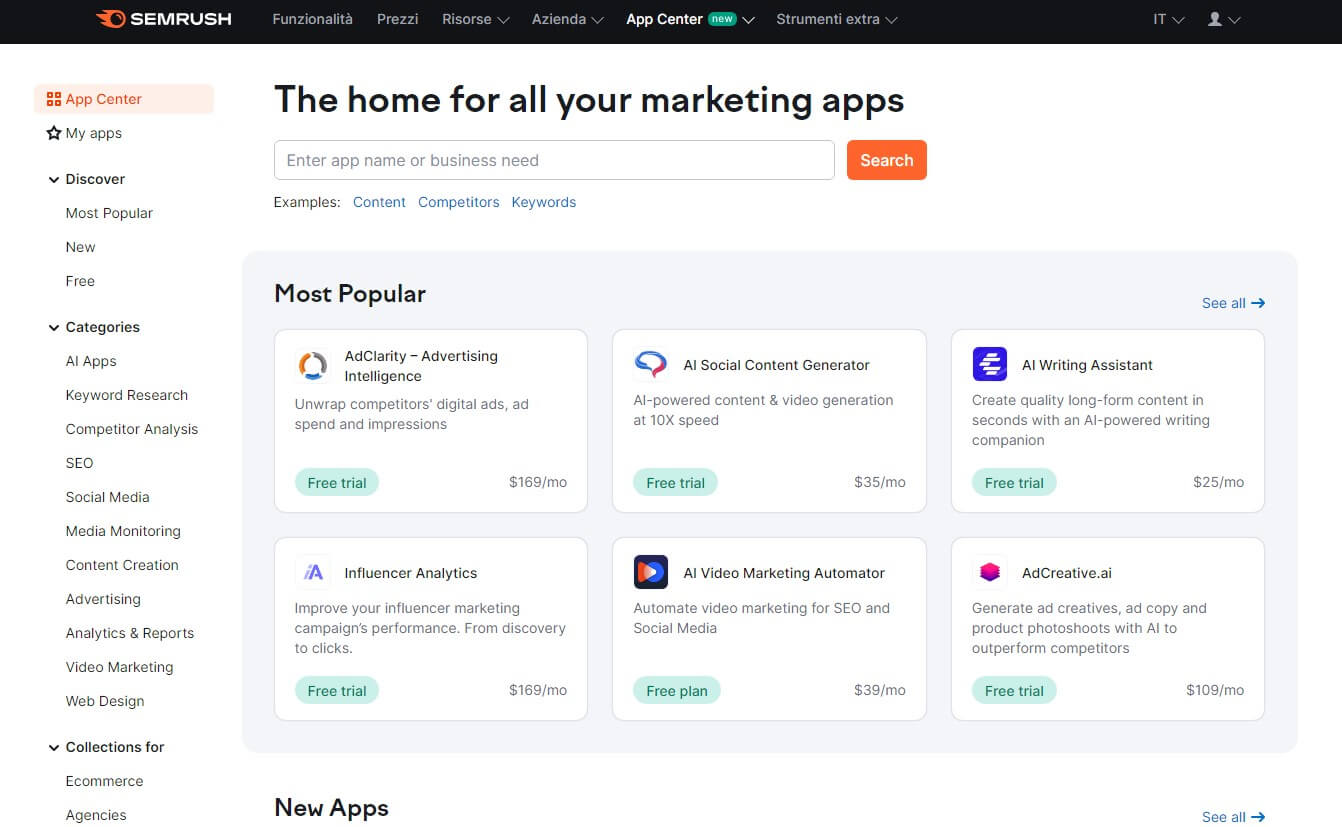Click the app search input field
Viewport: 1342px width, 827px height.
coord(554,160)
